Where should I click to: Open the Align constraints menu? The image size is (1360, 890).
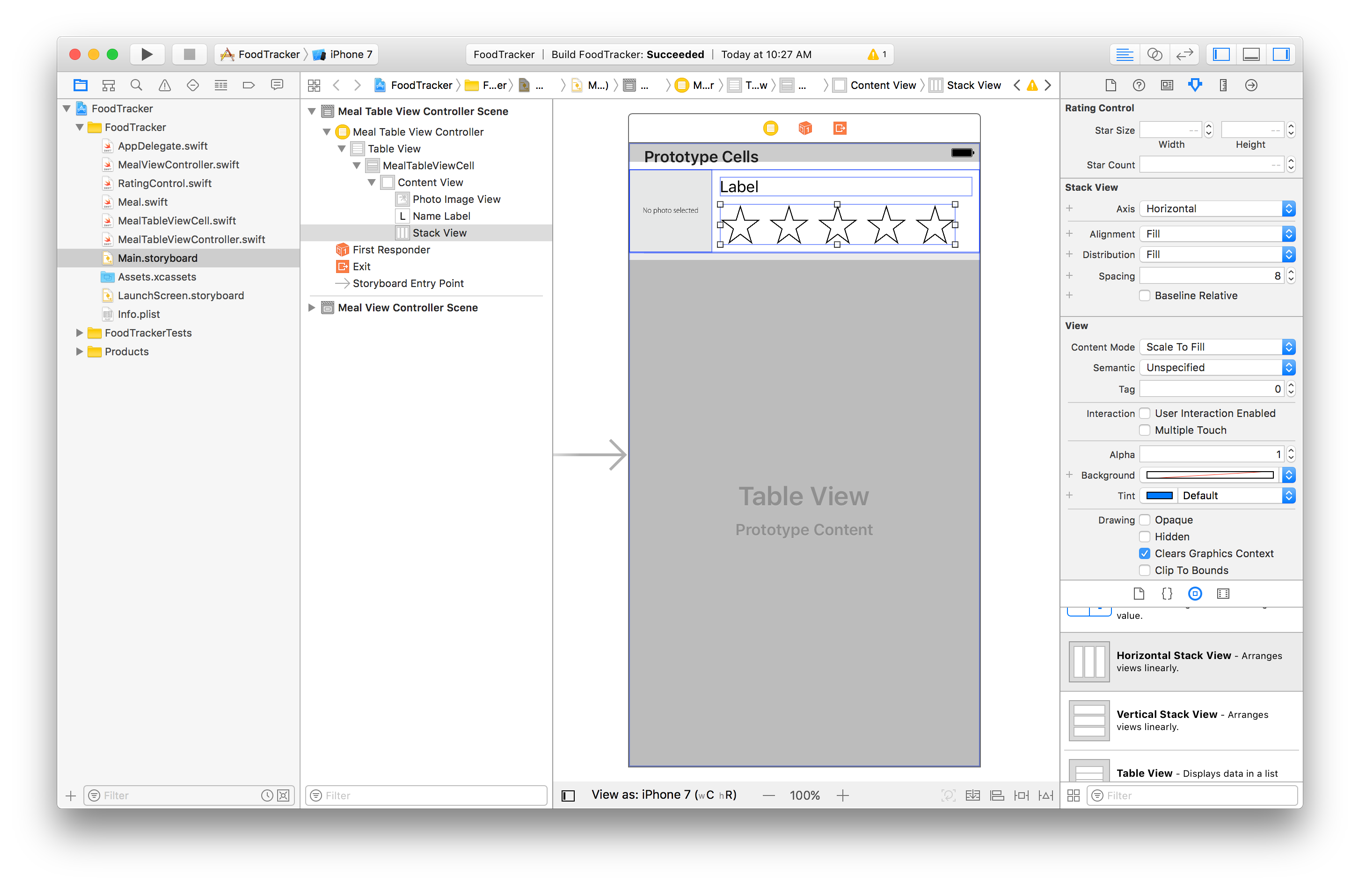pos(997,796)
